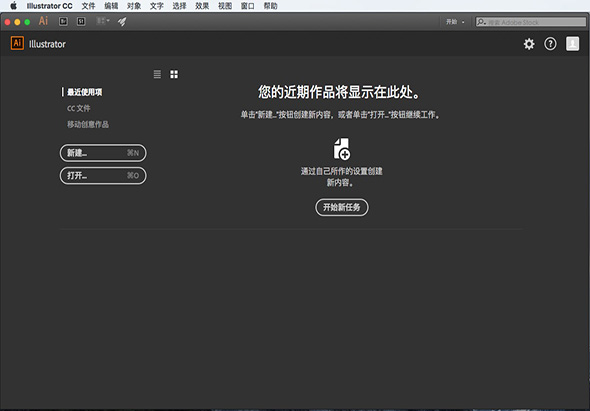Click the GPU performance rocket icon
Viewport: 590px width, 411px height.
click(x=122, y=22)
